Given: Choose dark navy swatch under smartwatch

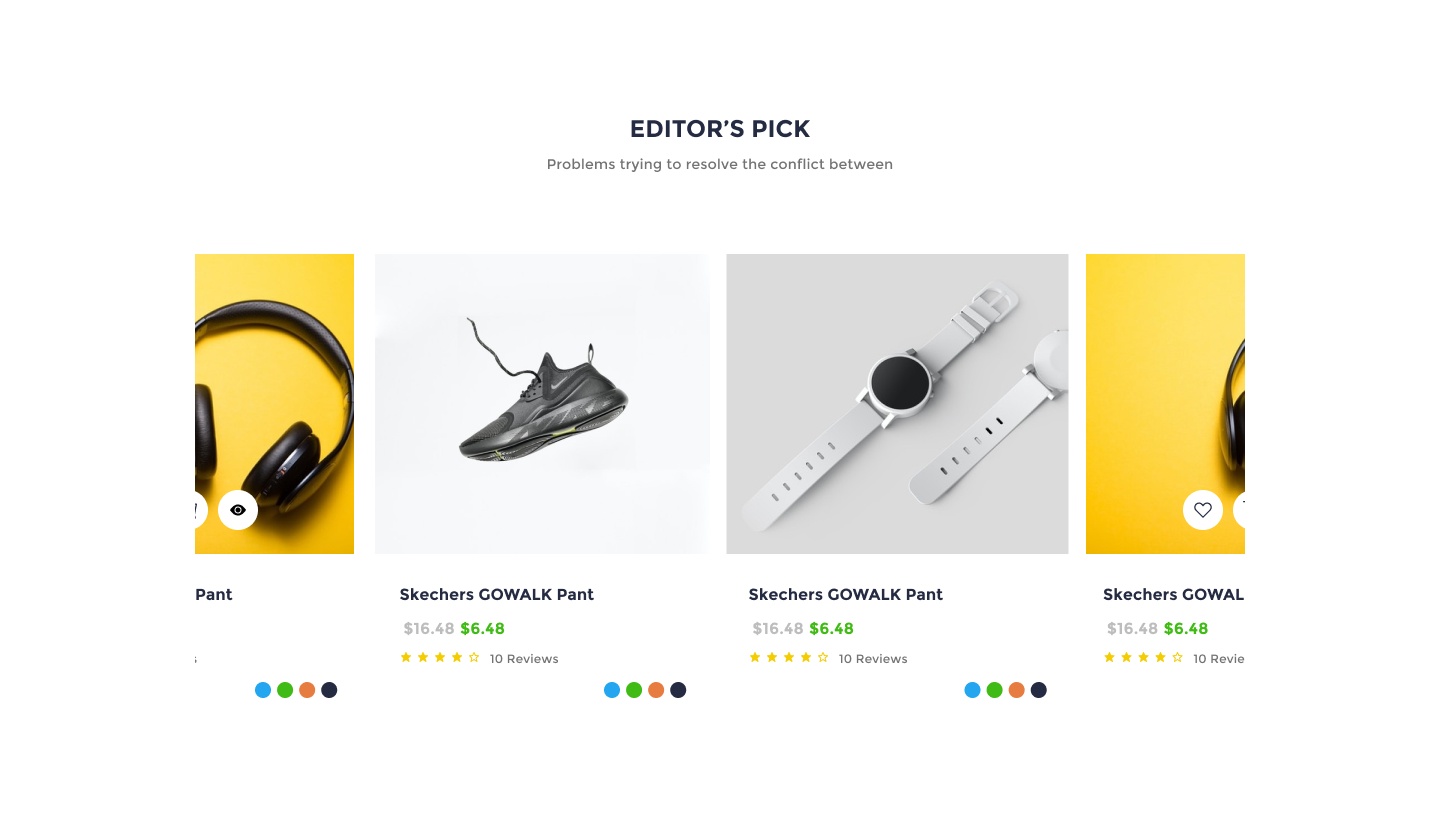Looking at the screenshot, I should tap(1038, 690).
